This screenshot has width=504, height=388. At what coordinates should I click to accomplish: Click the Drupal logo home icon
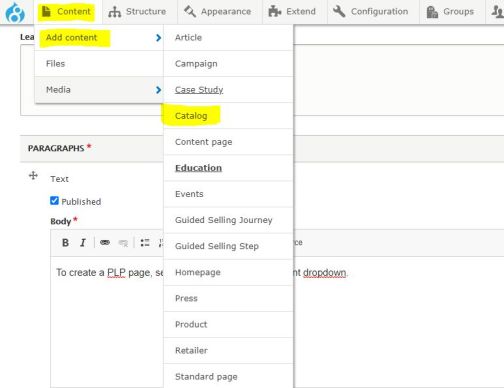[15, 13]
